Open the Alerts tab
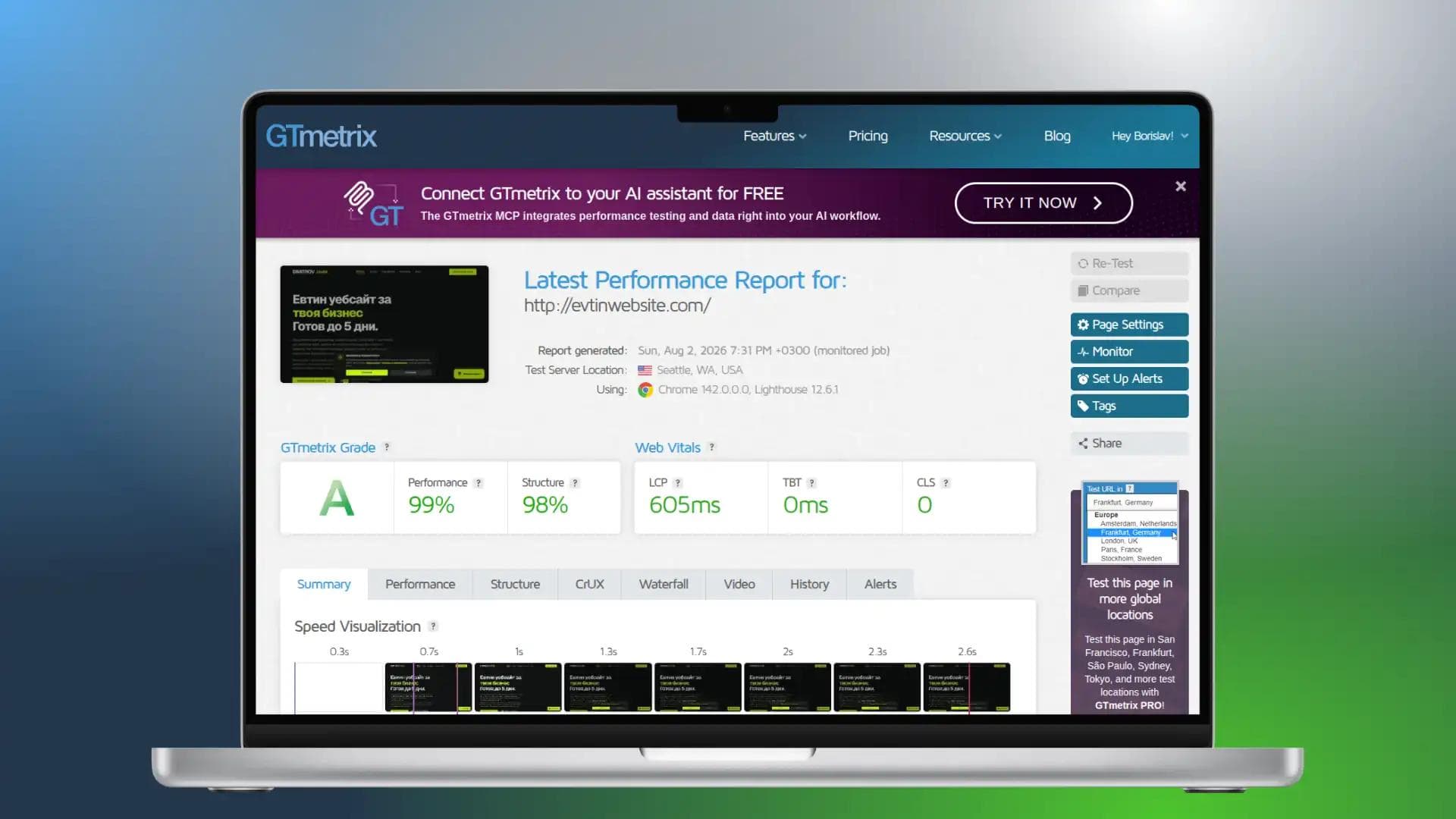 880,585
